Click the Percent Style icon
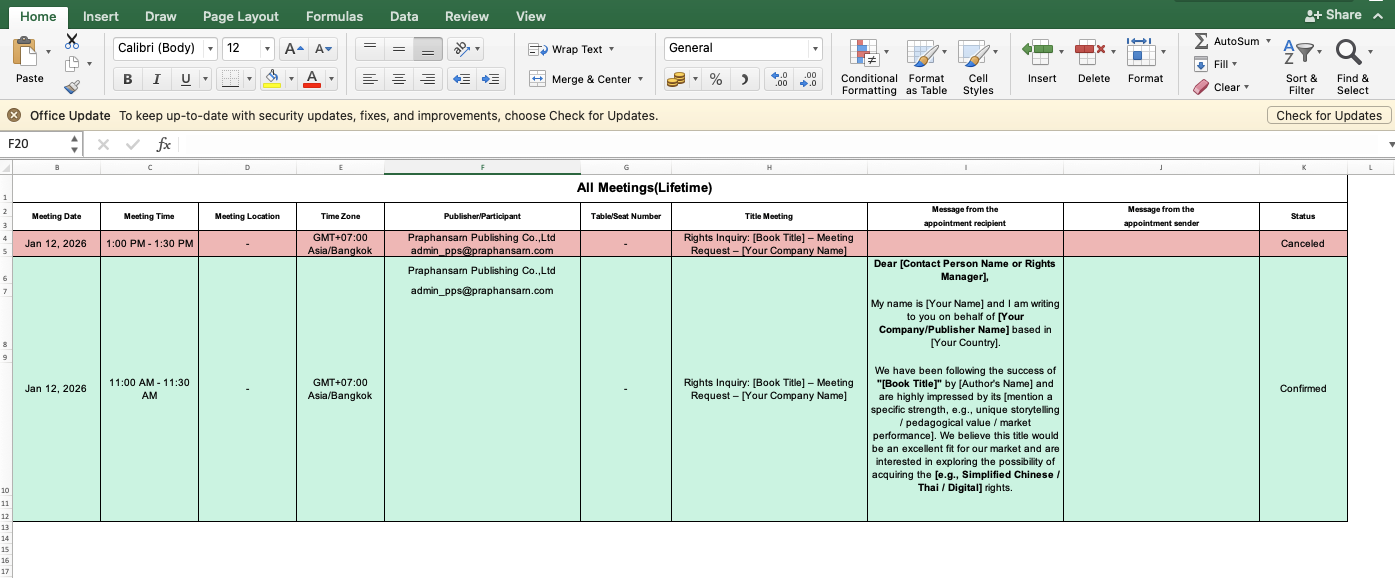 (716, 80)
